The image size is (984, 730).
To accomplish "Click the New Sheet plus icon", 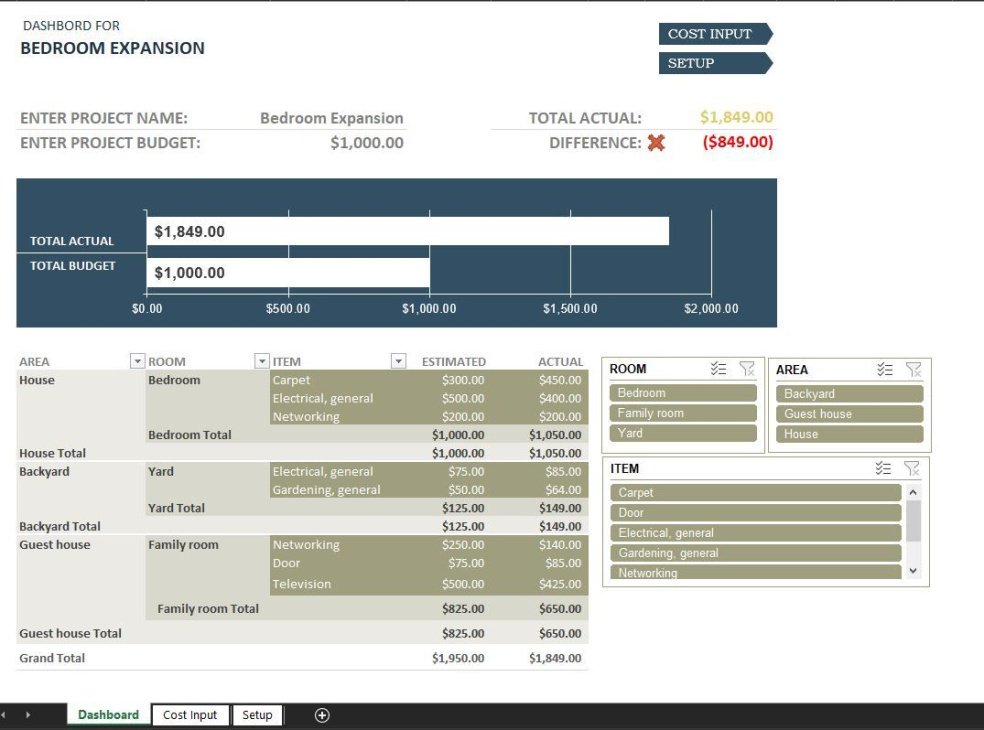I will tap(322, 714).
